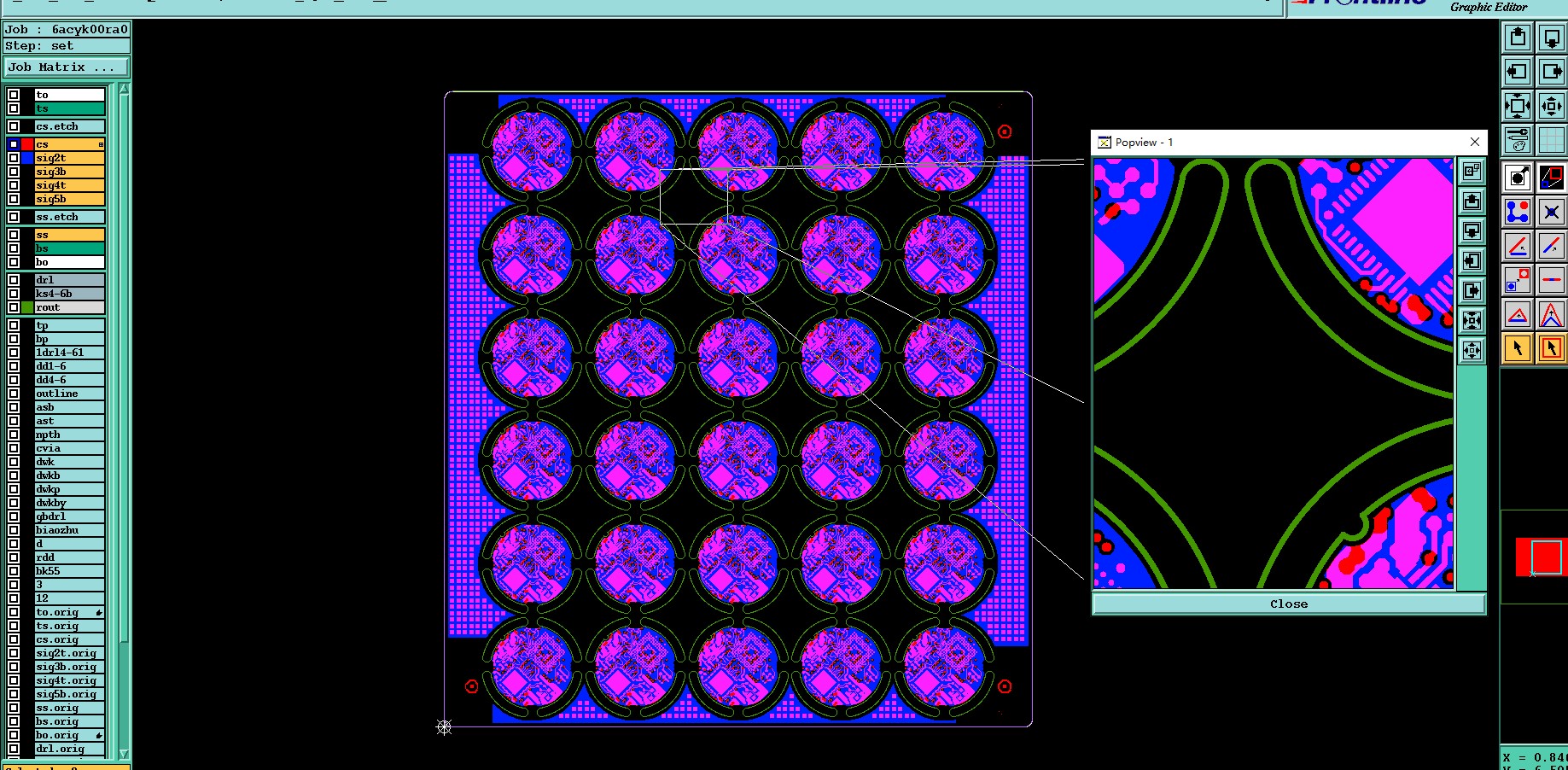Select the biaozhu layer name
This screenshot has width=1568, height=770.
[69, 530]
